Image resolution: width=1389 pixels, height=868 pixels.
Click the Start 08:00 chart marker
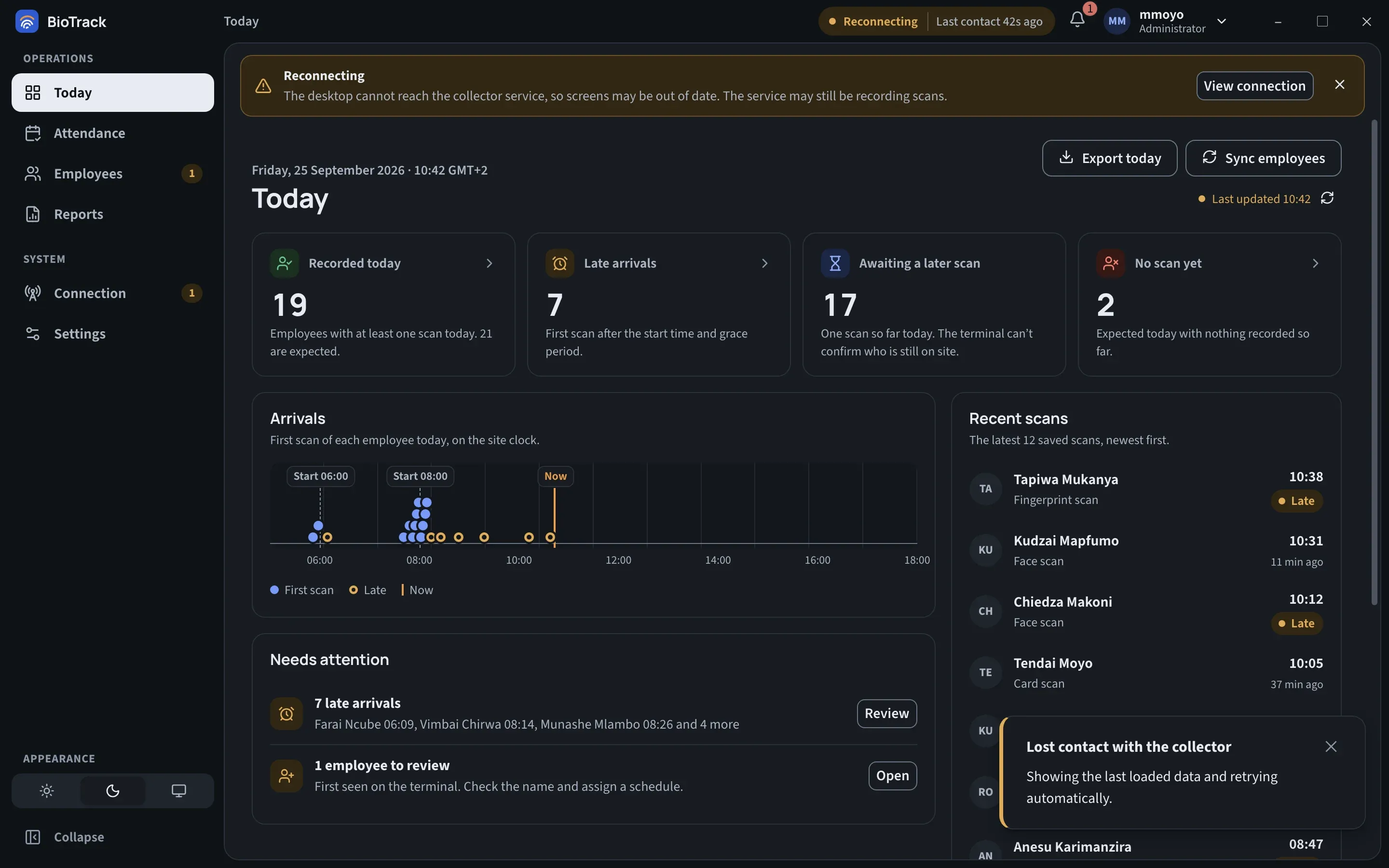pyautogui.click(x=420, y=476)
